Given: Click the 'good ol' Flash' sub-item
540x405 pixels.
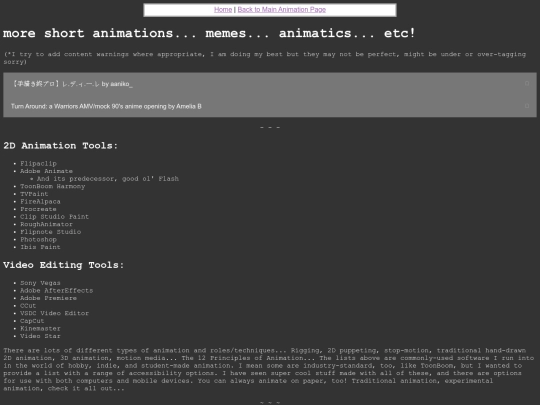Looking at the screenshot, I should 108,179.
